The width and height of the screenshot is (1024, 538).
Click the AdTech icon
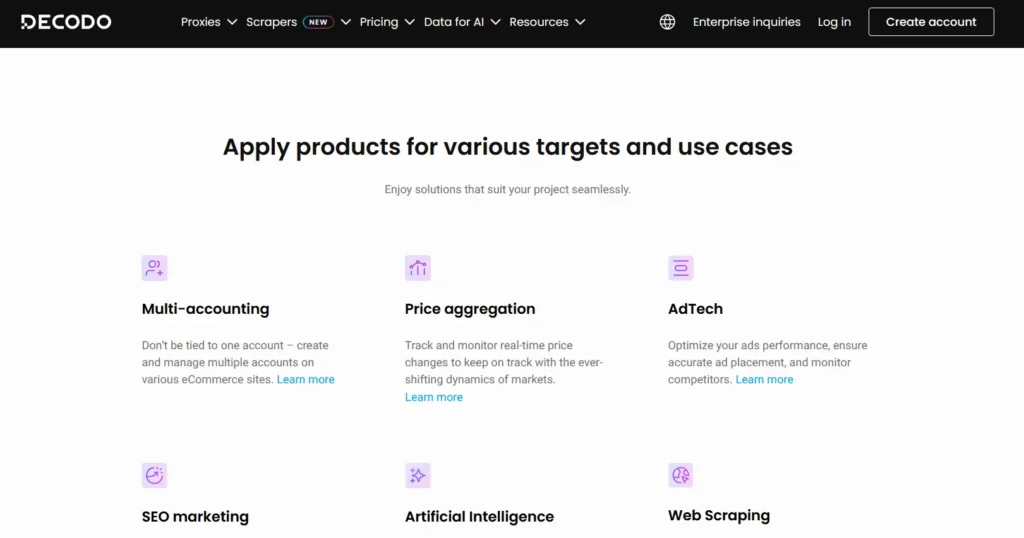681,268
